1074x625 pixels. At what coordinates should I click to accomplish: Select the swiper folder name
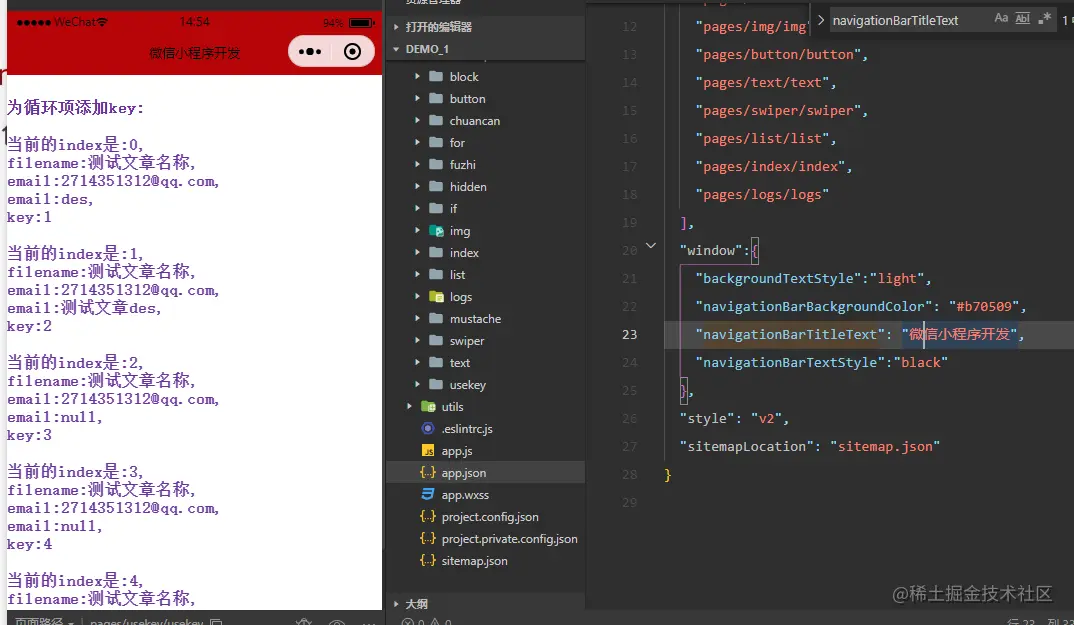click(x=467, y=341)
